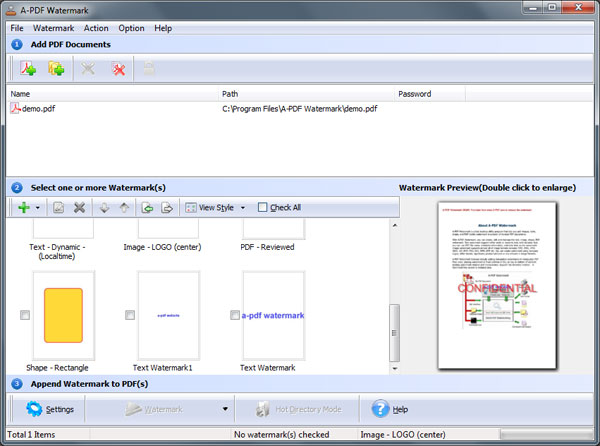The height and width of the screenshot is (446, 600).
Task: Click the red Remove all documents icon
Action: (118, 69)
